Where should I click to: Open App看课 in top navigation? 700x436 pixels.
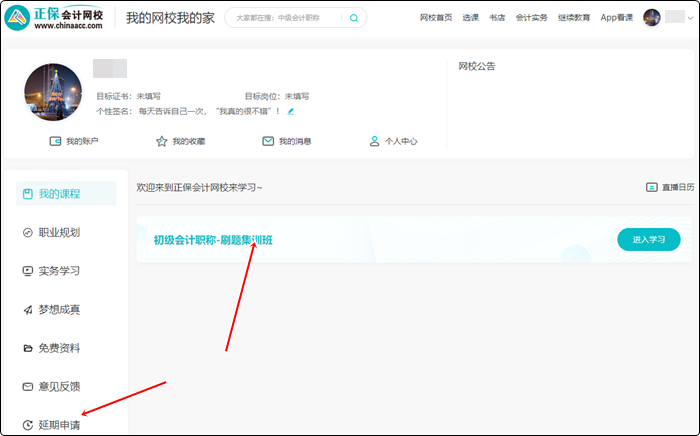[x=617, y=18]
